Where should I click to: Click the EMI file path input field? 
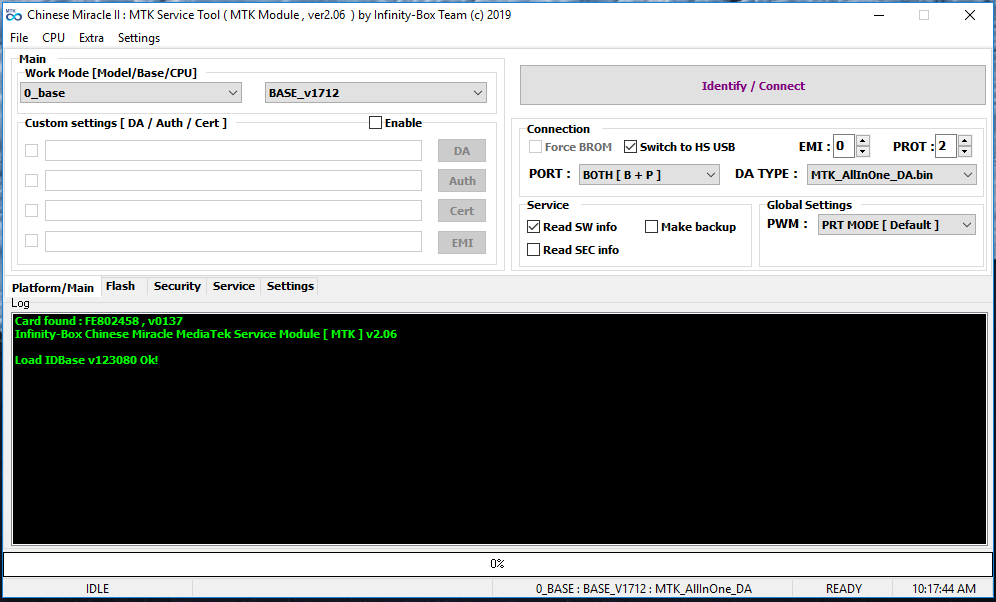pyautogui.click(x=233, y=241)
